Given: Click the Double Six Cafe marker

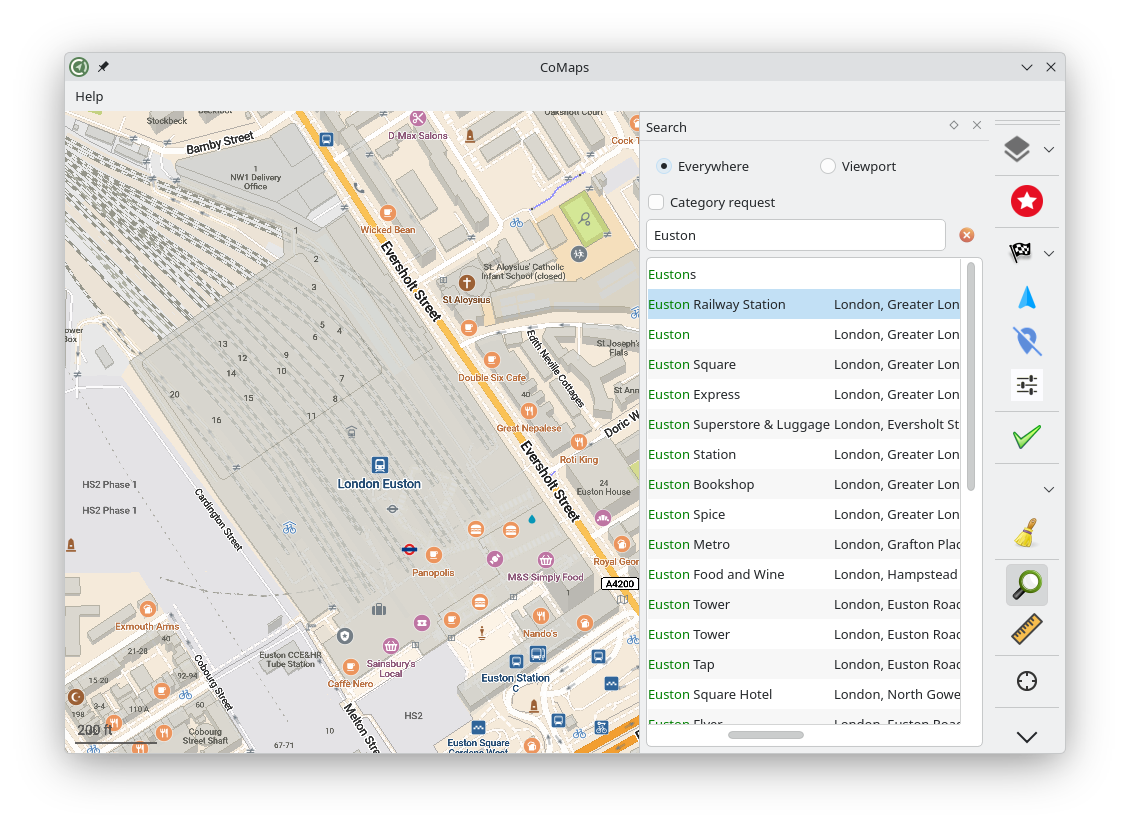Looking at the screenshot, I should 491,360.
